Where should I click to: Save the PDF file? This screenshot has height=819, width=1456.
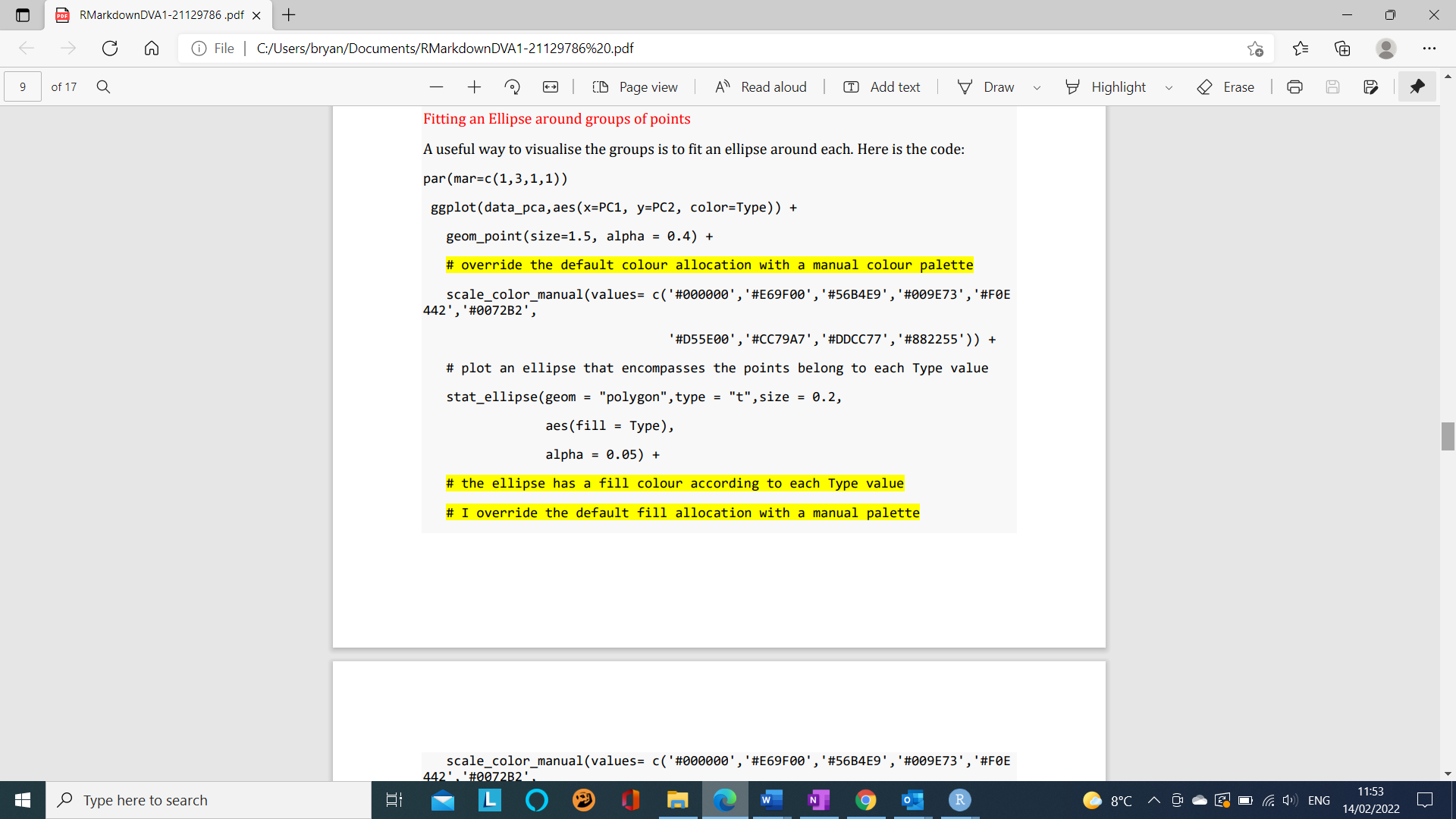[1332, 86]
